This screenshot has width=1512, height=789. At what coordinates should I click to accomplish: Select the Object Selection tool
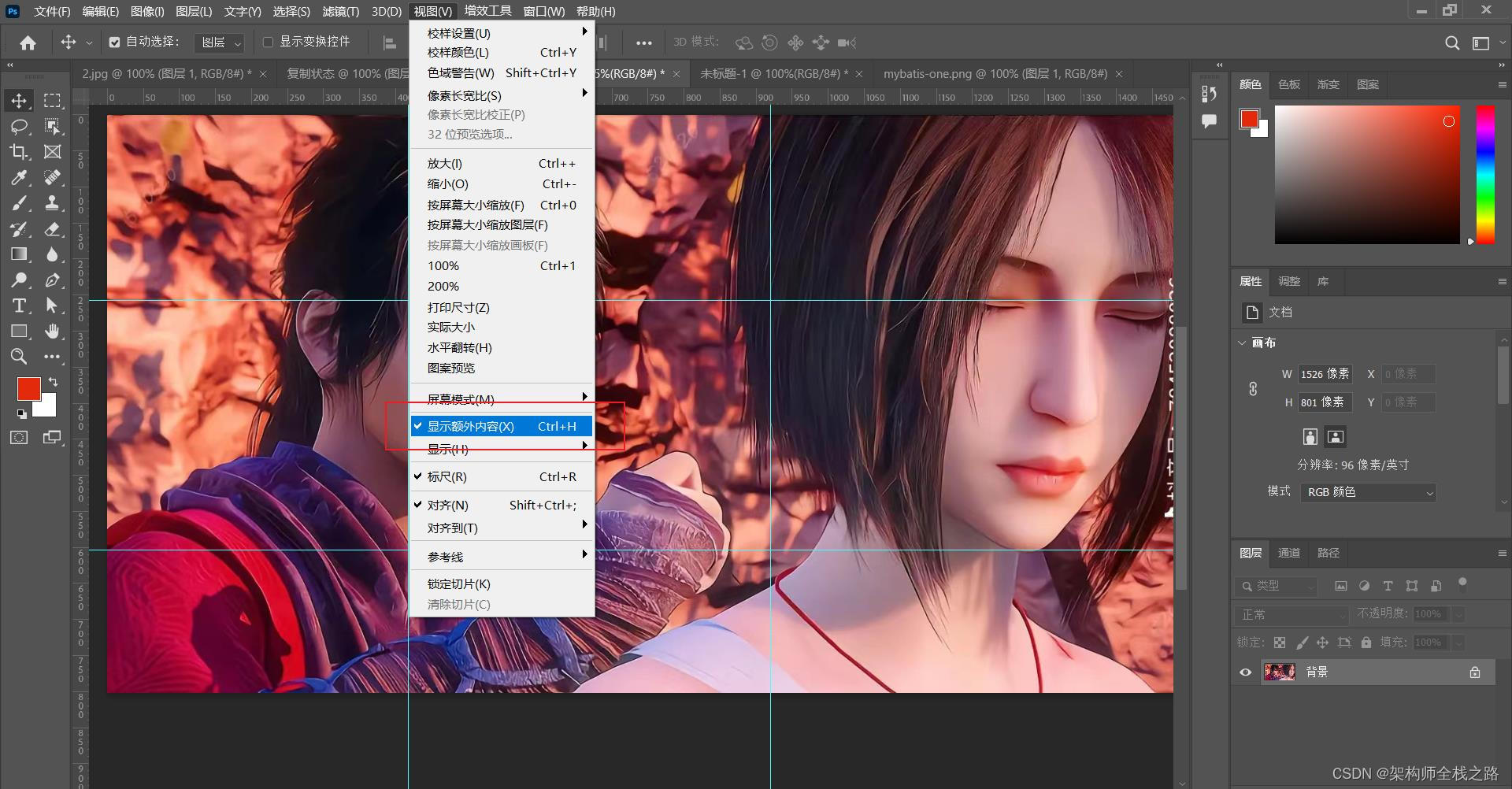[53, 126]
